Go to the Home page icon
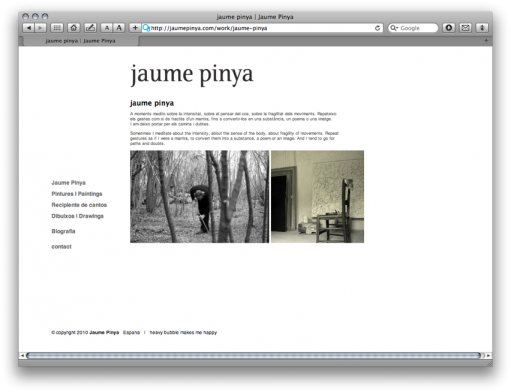Image resolution: width=511 pixels, height=392 pixels. pyautogui.click(x=74, y=28)
